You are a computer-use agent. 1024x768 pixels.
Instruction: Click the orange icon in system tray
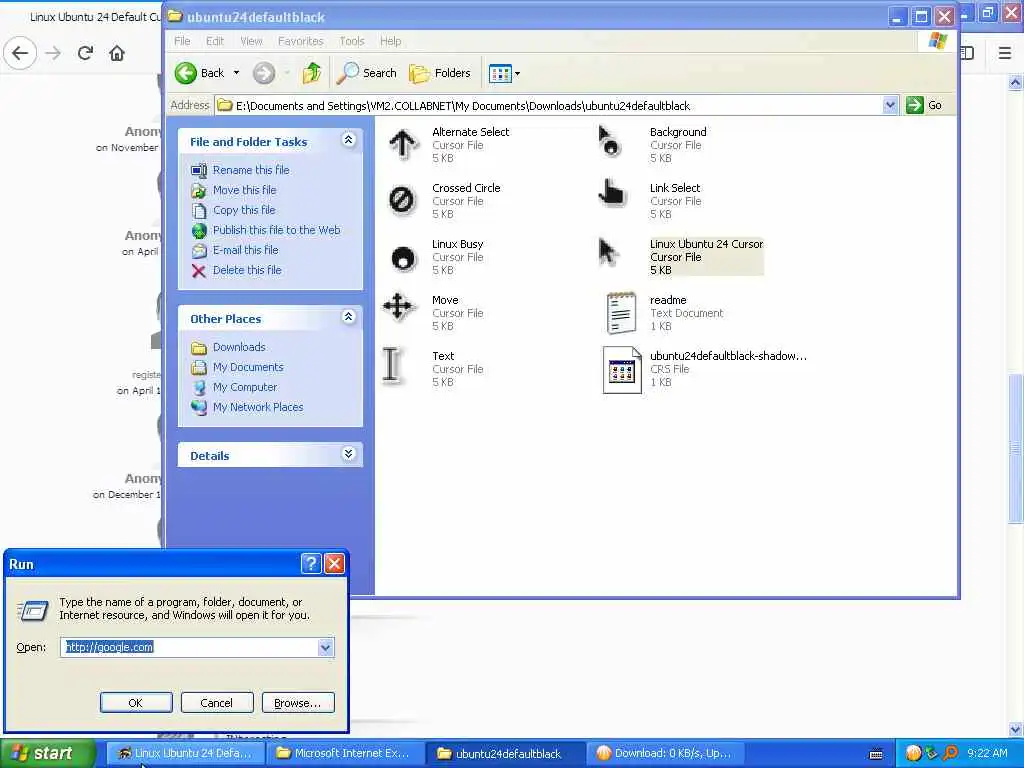[914, 753]
